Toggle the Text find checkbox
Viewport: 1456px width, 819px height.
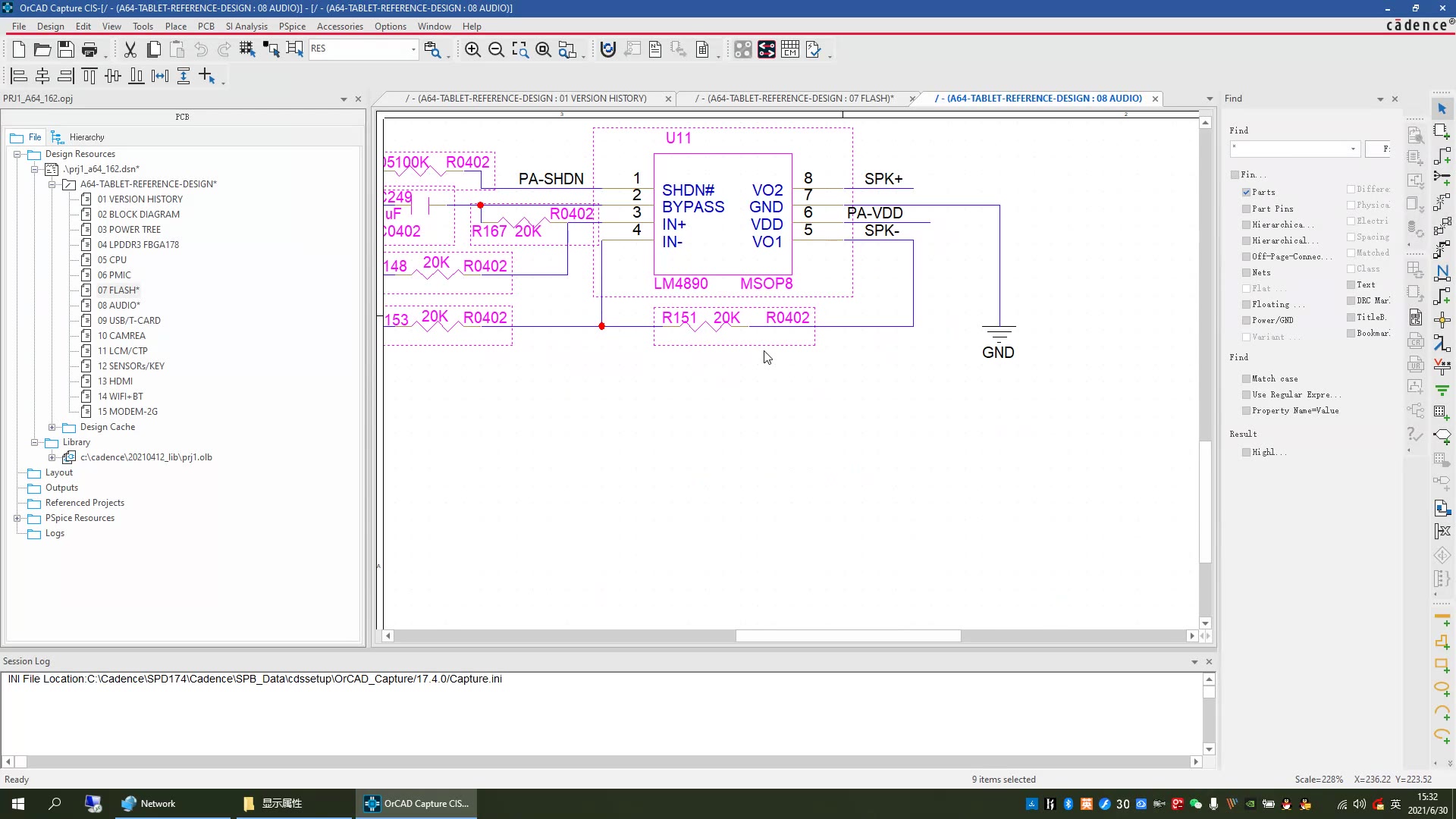[x=1351, y=284]
